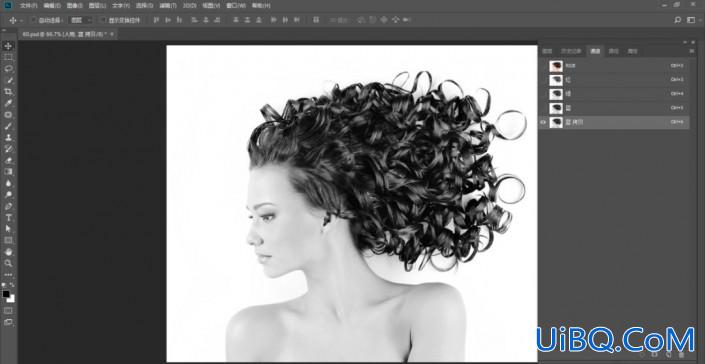Open the 图层 (Layer) menu
The width and height of the screenshot is (705, 364).
click(x=97, y=6)
